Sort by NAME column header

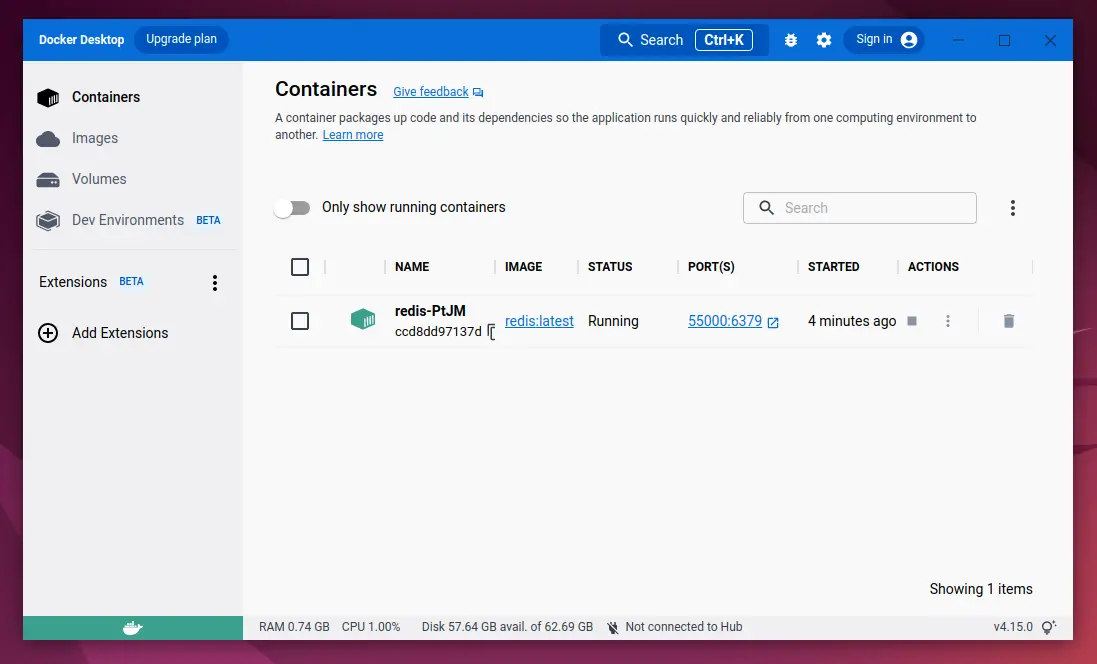(x=412, y=267)
